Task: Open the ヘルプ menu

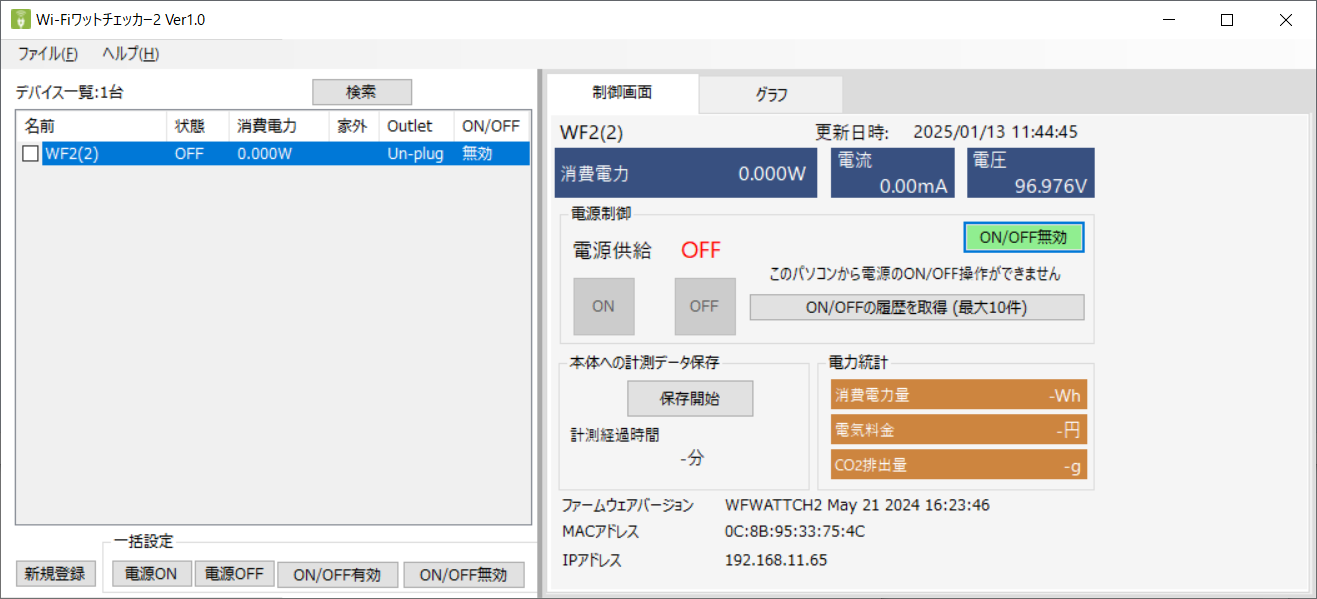Action: click(x=130, y=54)
